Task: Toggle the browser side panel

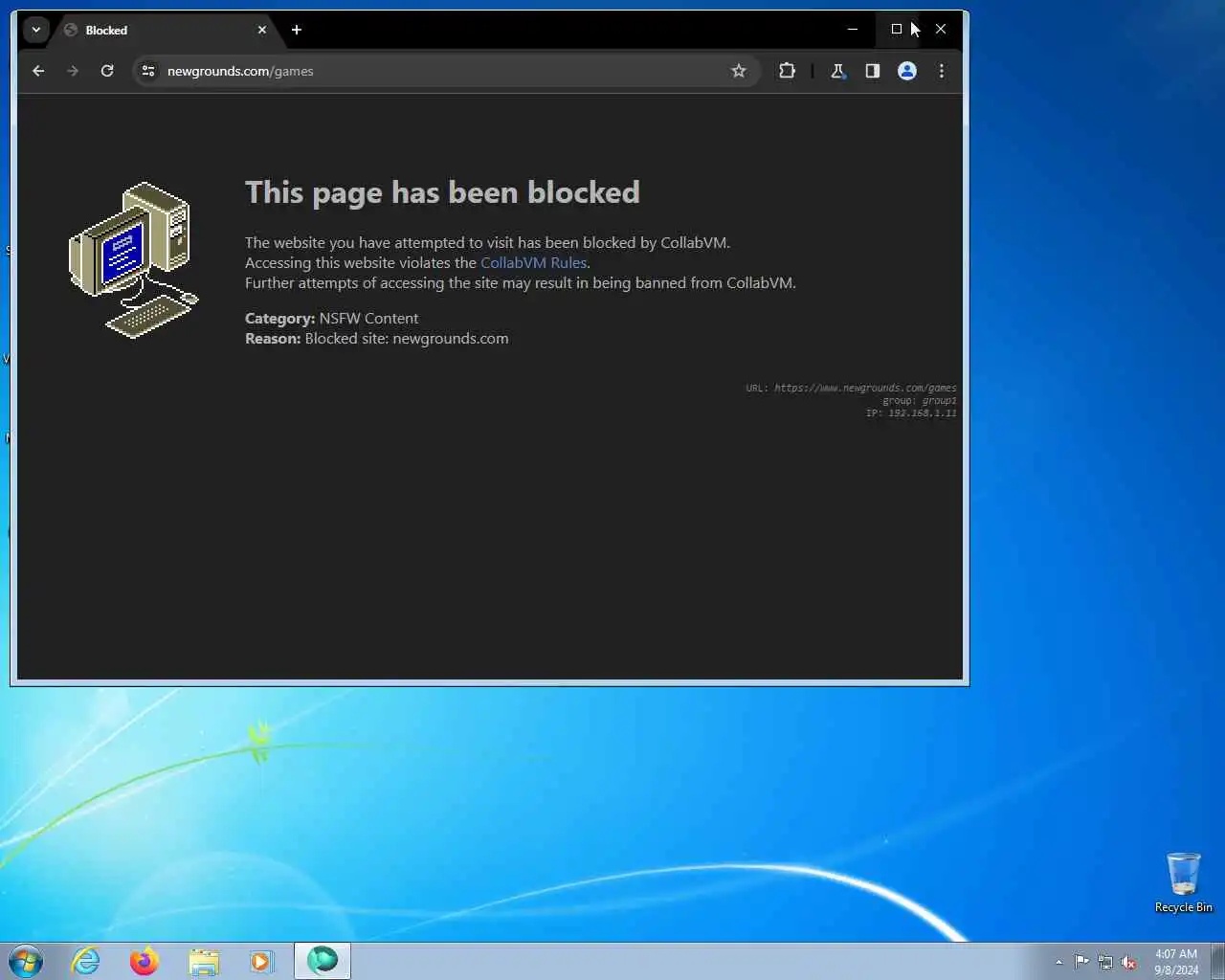Action: (873, 71)
